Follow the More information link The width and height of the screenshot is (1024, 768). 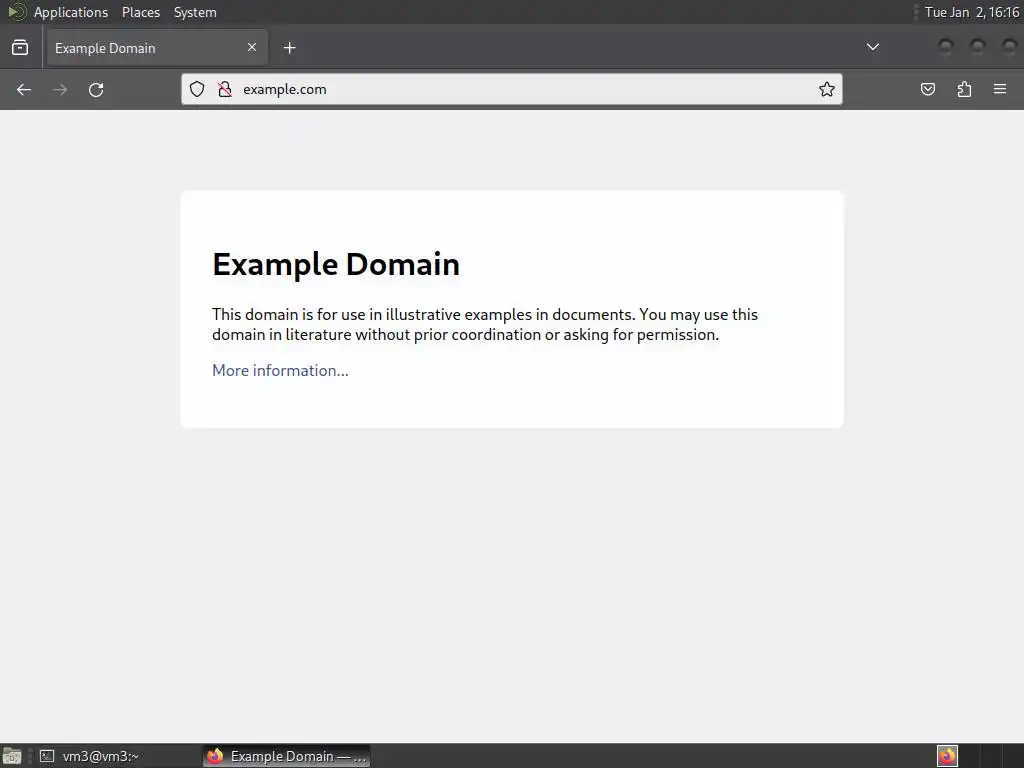click(x=280, y=370)
